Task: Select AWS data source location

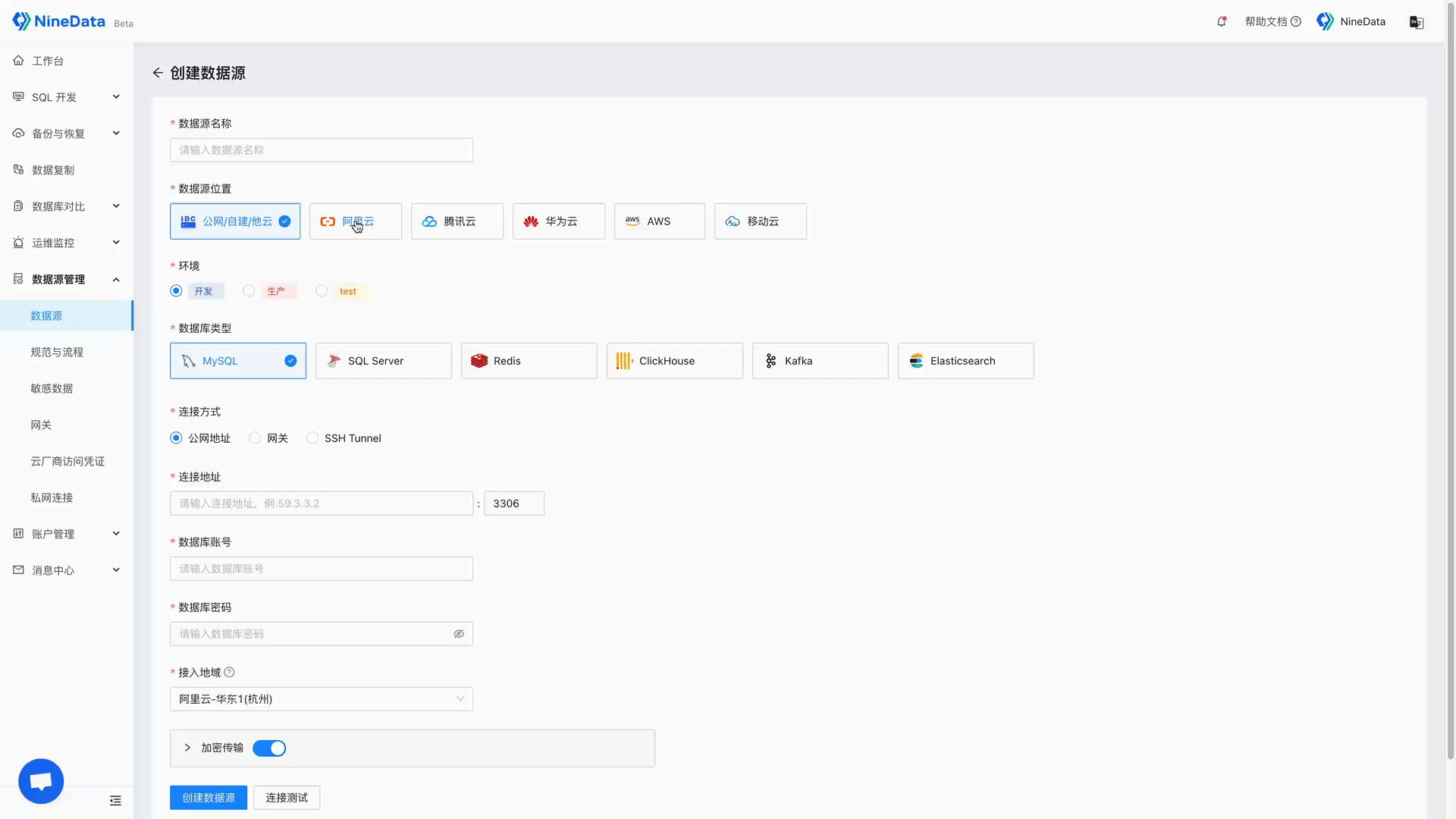Action: pyautogui.click(x=660, y=221)
